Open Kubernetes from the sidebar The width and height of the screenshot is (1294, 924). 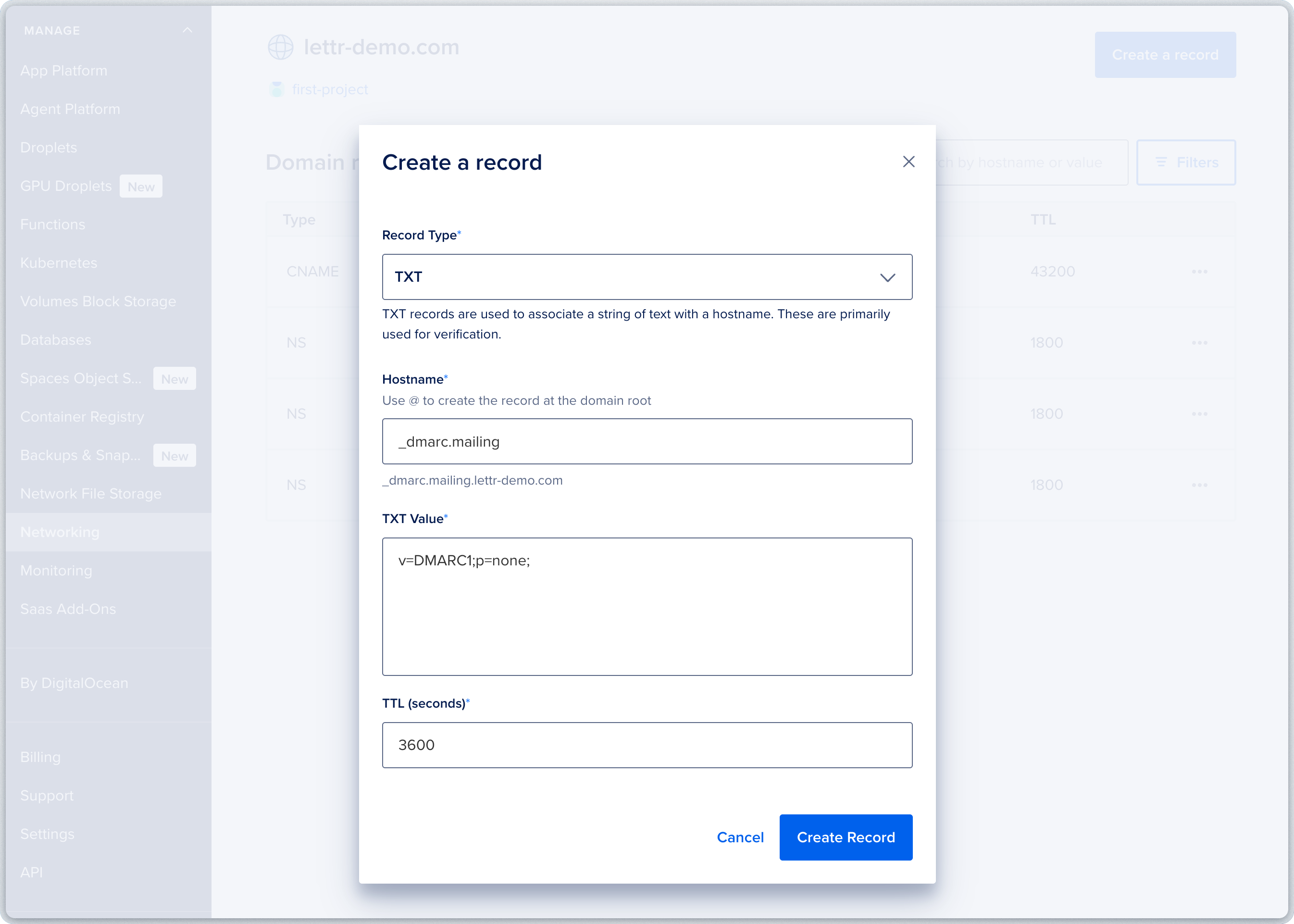coord(59,262)
